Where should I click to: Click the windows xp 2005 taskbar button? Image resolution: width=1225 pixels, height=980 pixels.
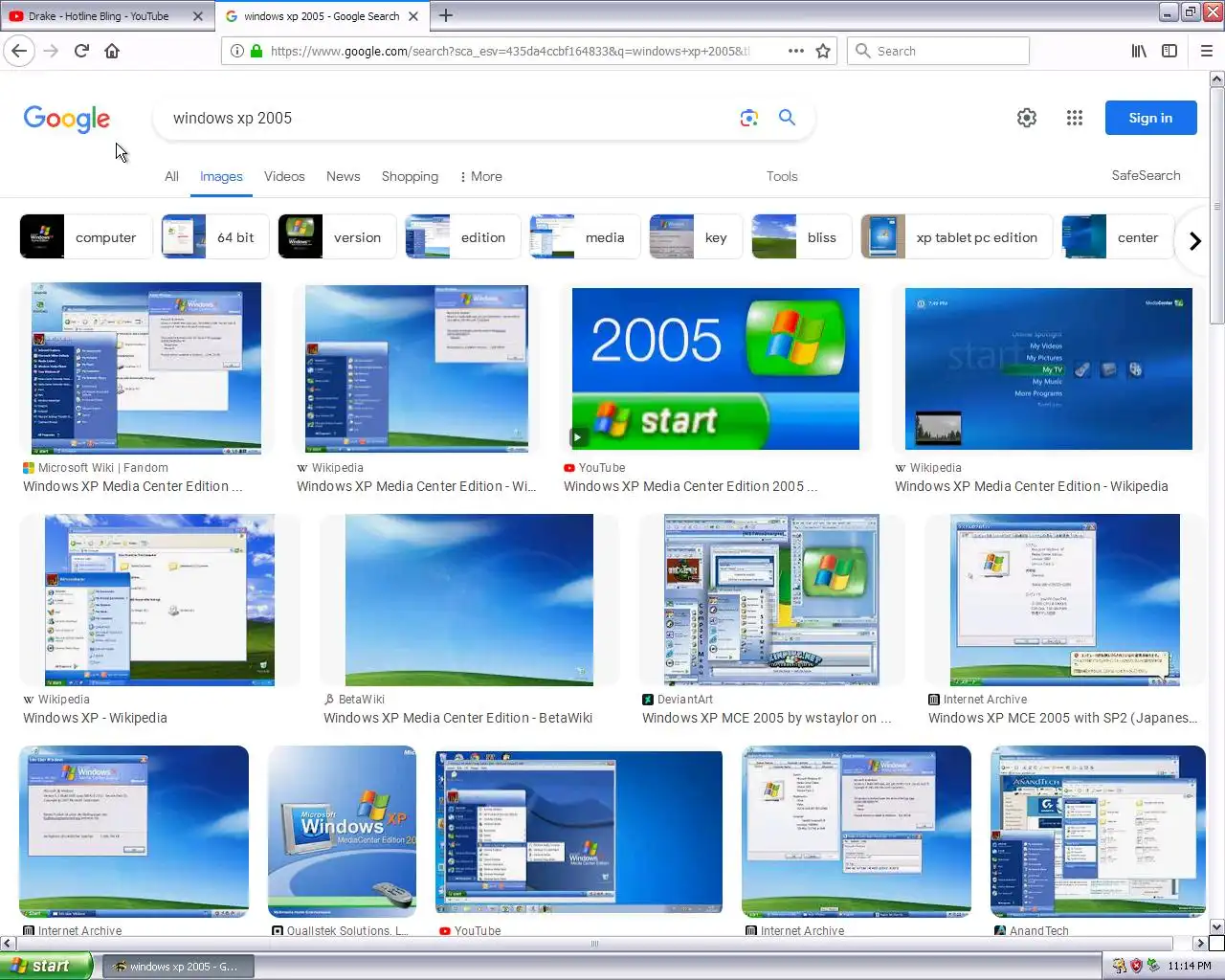point(178,967)
